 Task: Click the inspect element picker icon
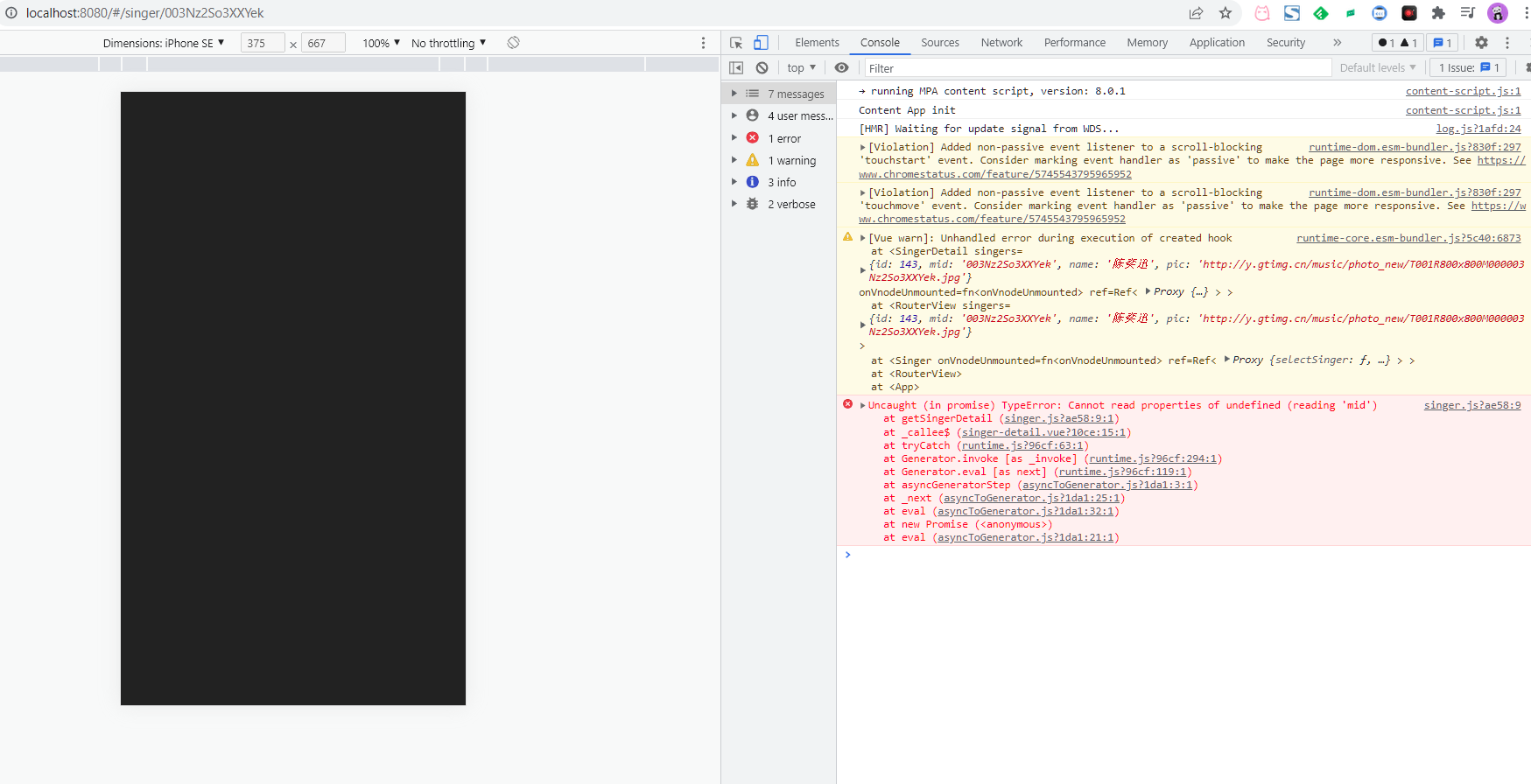pos(736,43)
